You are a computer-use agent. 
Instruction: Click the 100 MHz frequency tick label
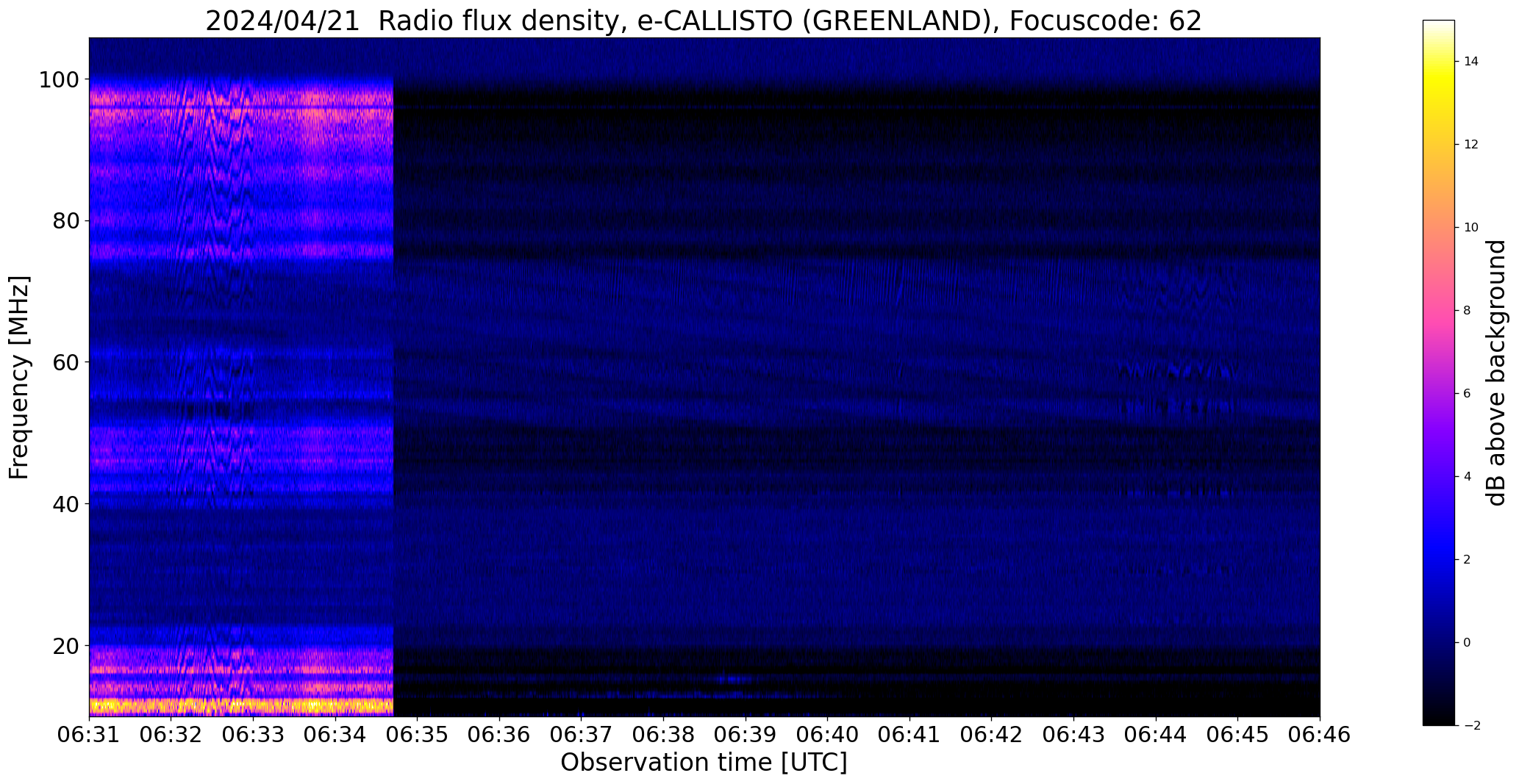tap(60, 79)
